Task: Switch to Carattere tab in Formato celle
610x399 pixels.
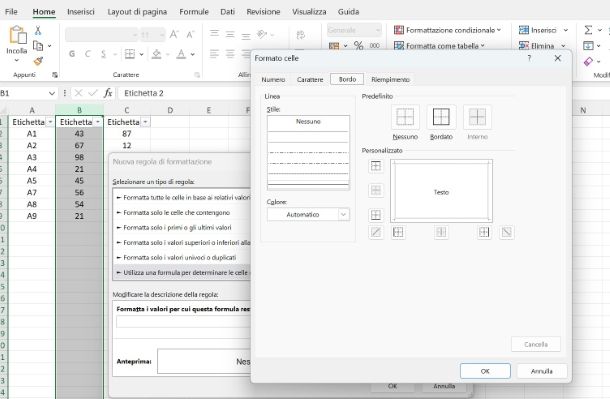Action: tap(310, 79)
